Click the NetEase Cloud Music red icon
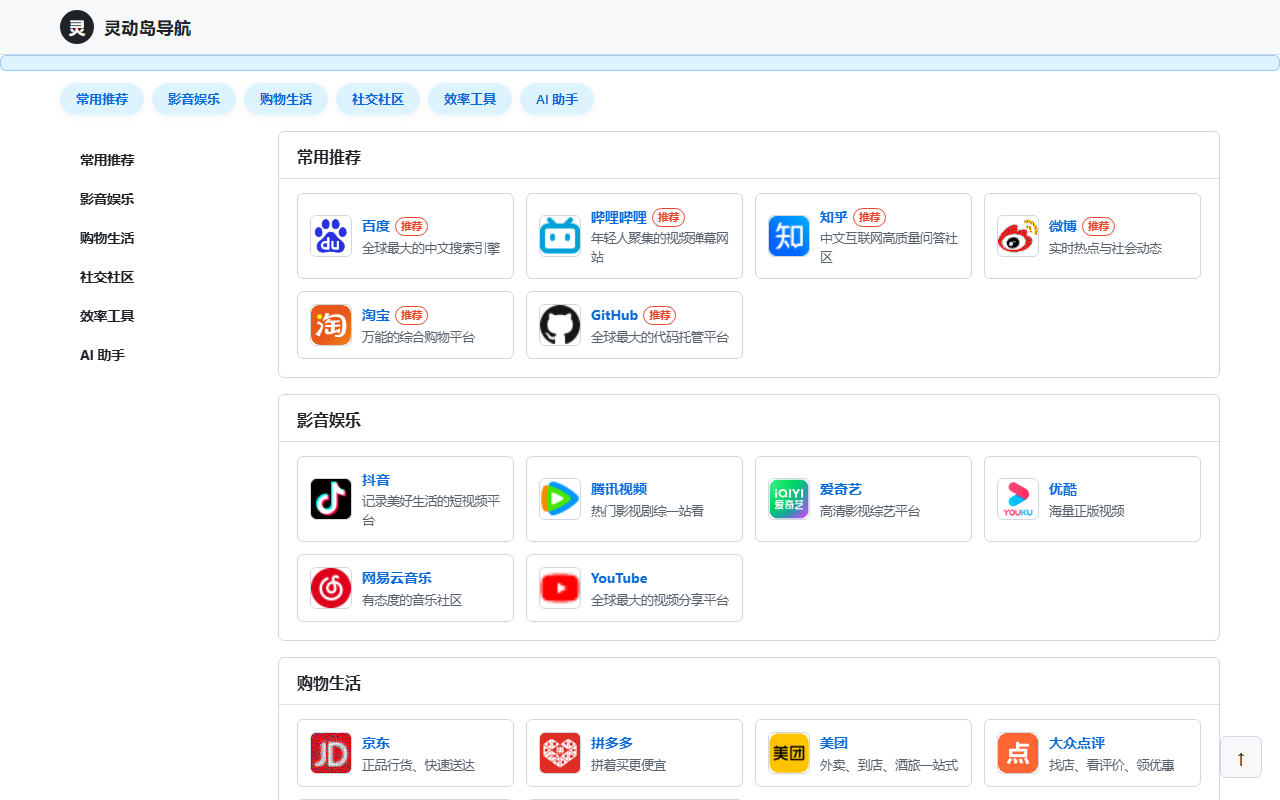 (x=331, y=588)
